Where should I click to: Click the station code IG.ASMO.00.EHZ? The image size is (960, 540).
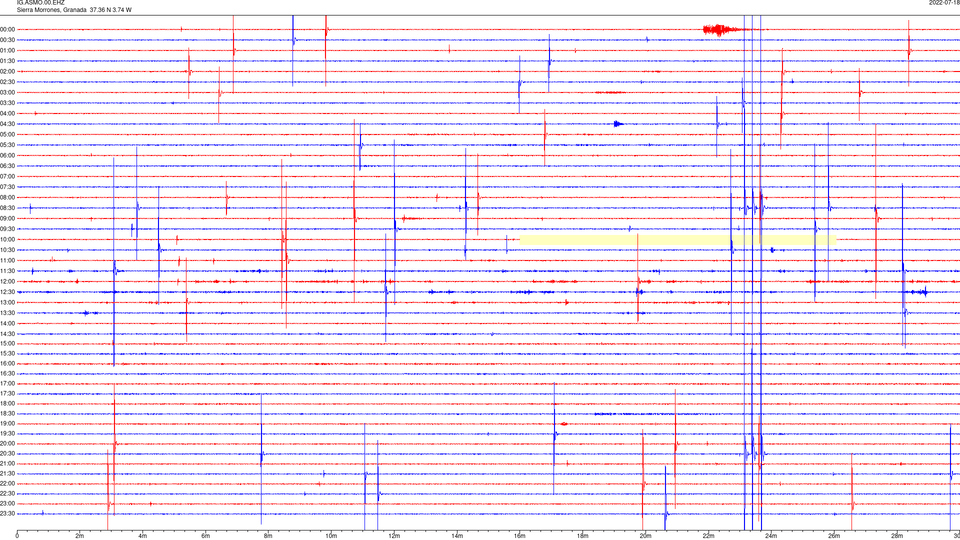pyautogui.click(x=40, y=3)
